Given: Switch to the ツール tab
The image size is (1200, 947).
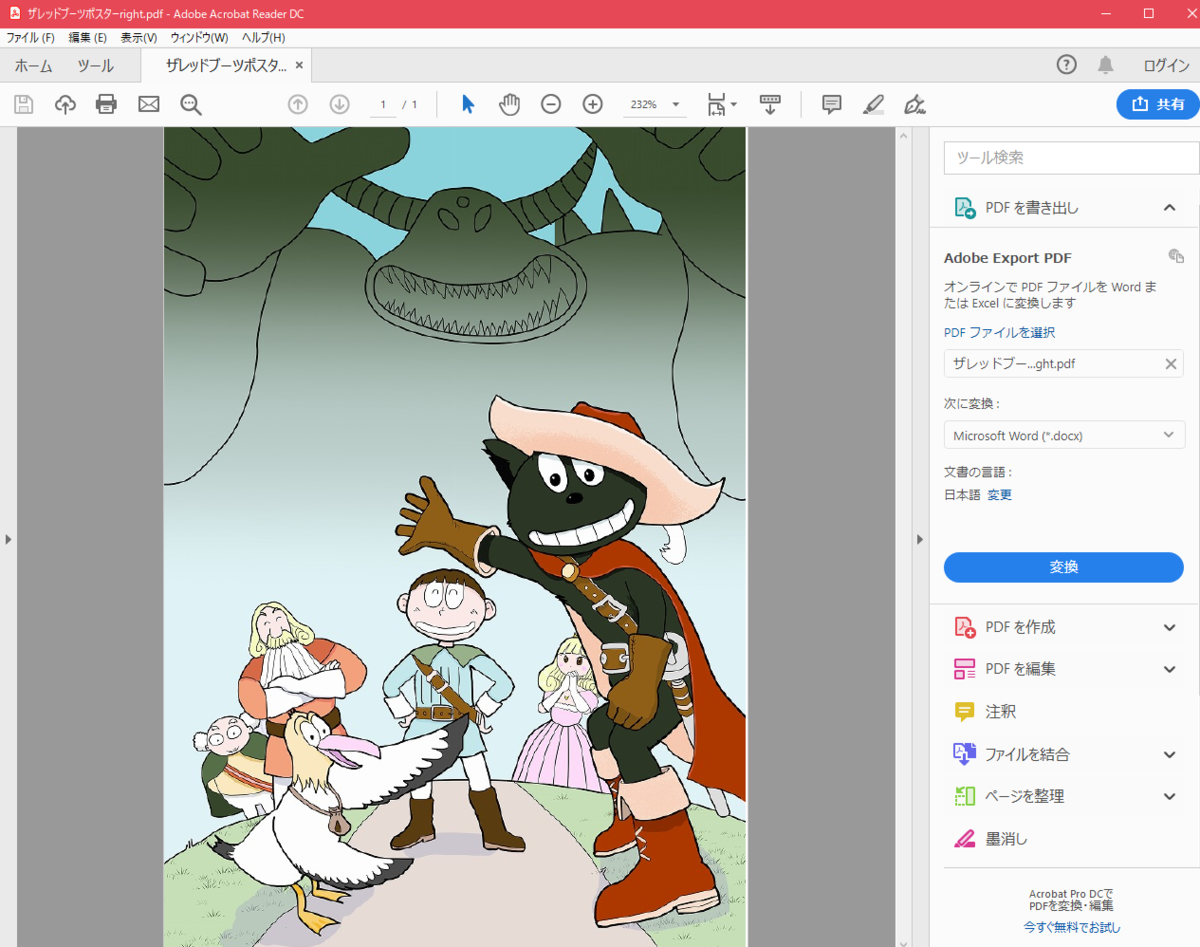Looking at the screenshot, I should [x=96, y=66].
